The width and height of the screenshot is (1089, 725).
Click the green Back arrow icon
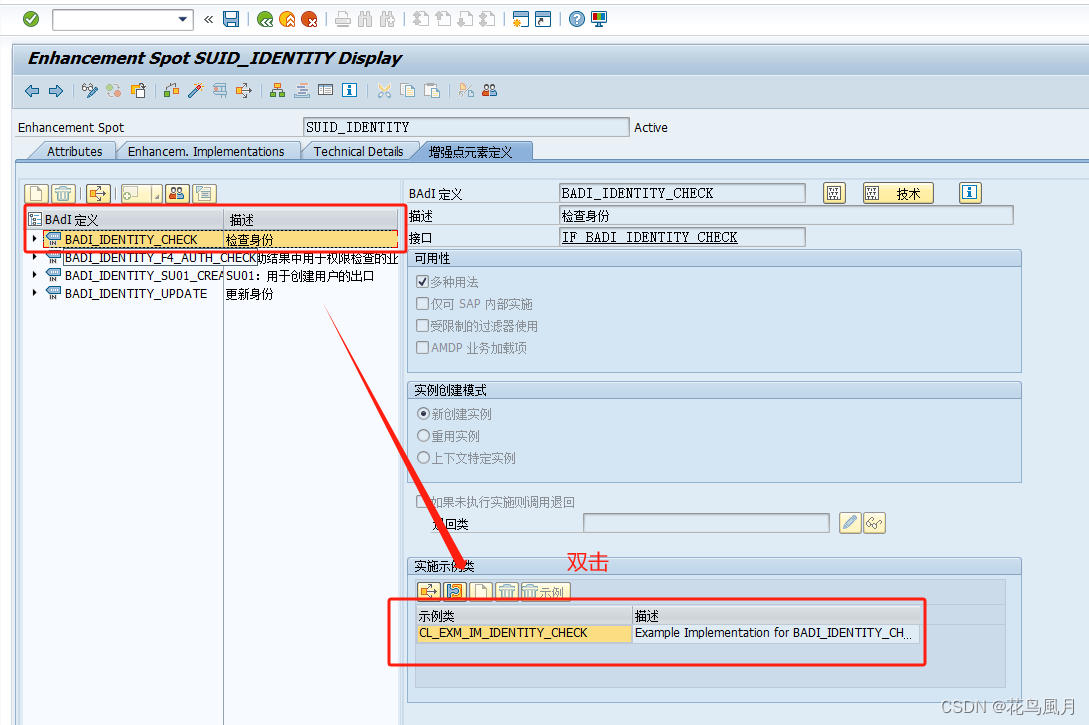266,19
